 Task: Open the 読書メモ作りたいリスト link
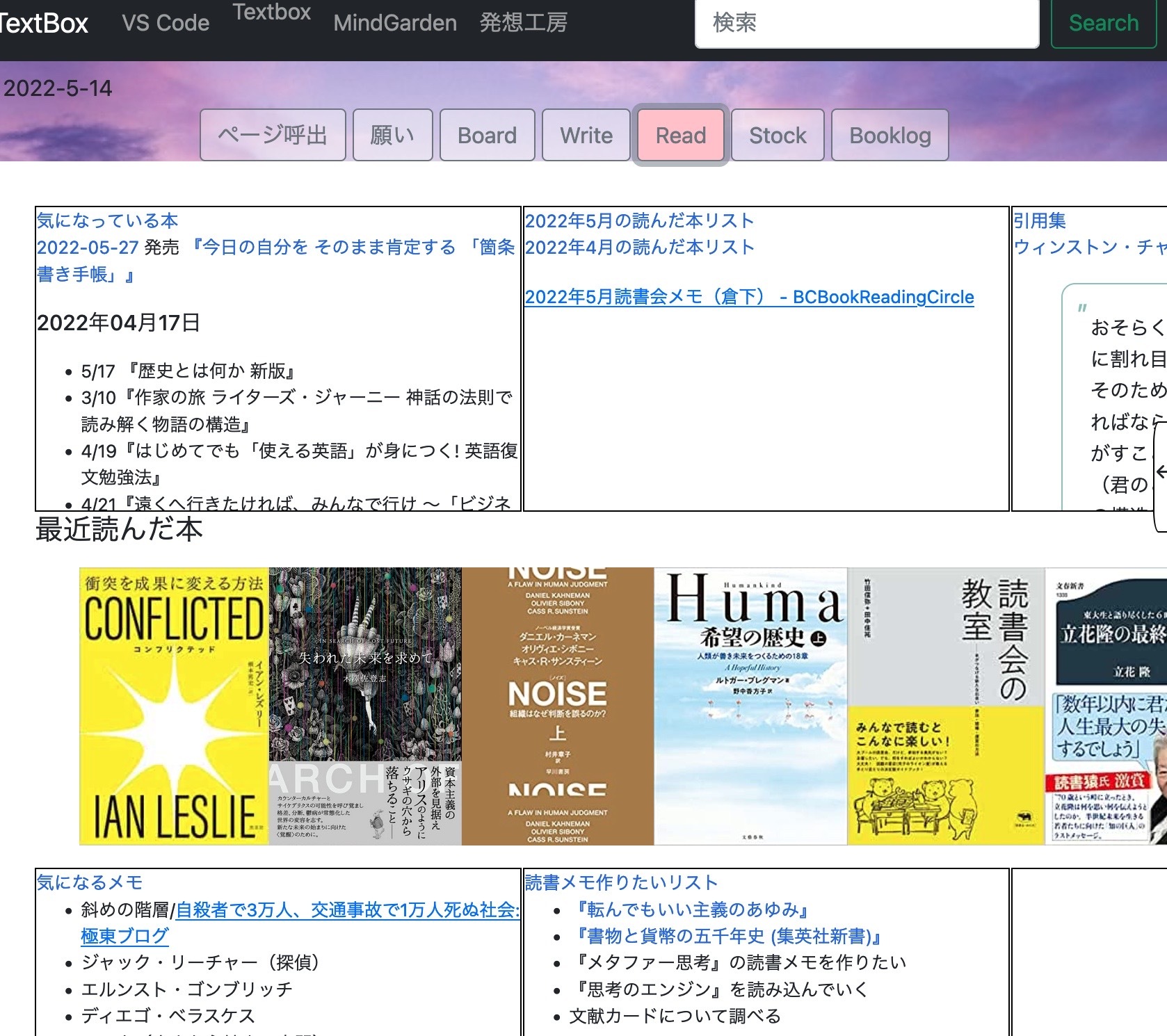click(621, 882)
